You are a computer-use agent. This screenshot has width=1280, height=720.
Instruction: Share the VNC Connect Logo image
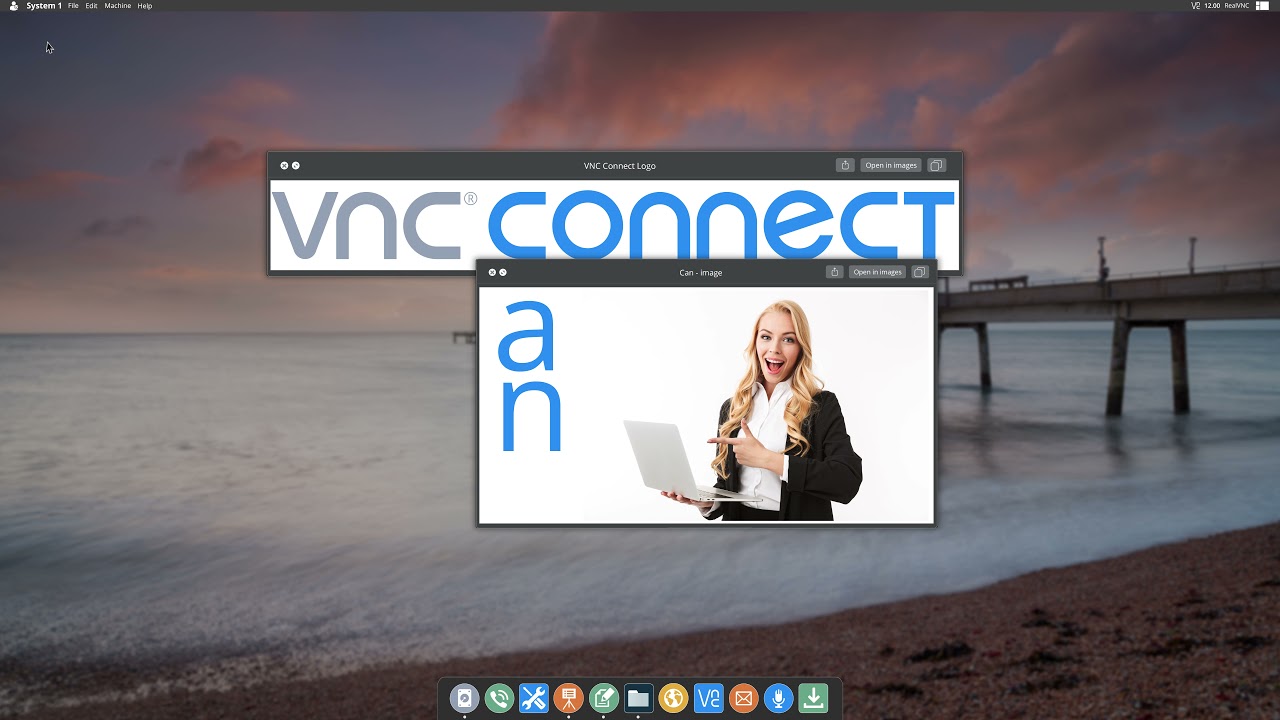click(x=845, y=165)
